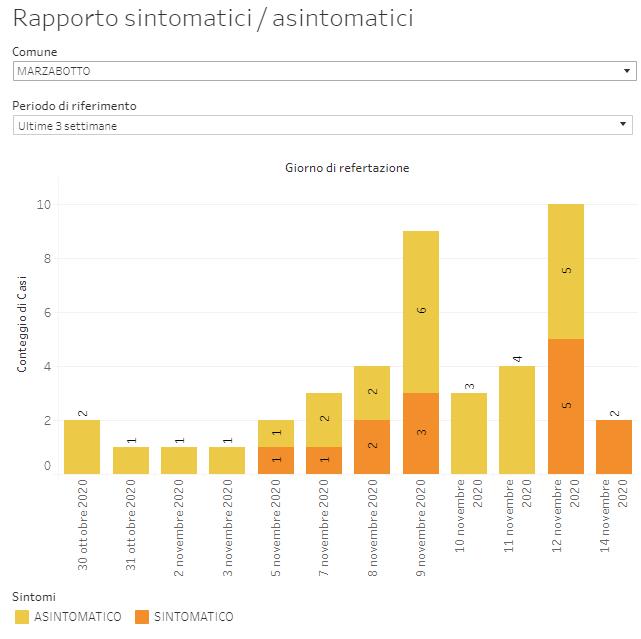Select the 14 novembre 2020 symptomatic bar
641x639 pixels.
613,447
